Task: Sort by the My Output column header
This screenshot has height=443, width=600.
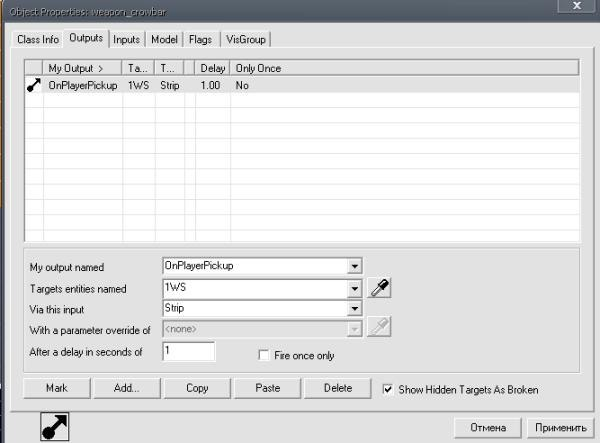Action: click(x=82, y=68)
